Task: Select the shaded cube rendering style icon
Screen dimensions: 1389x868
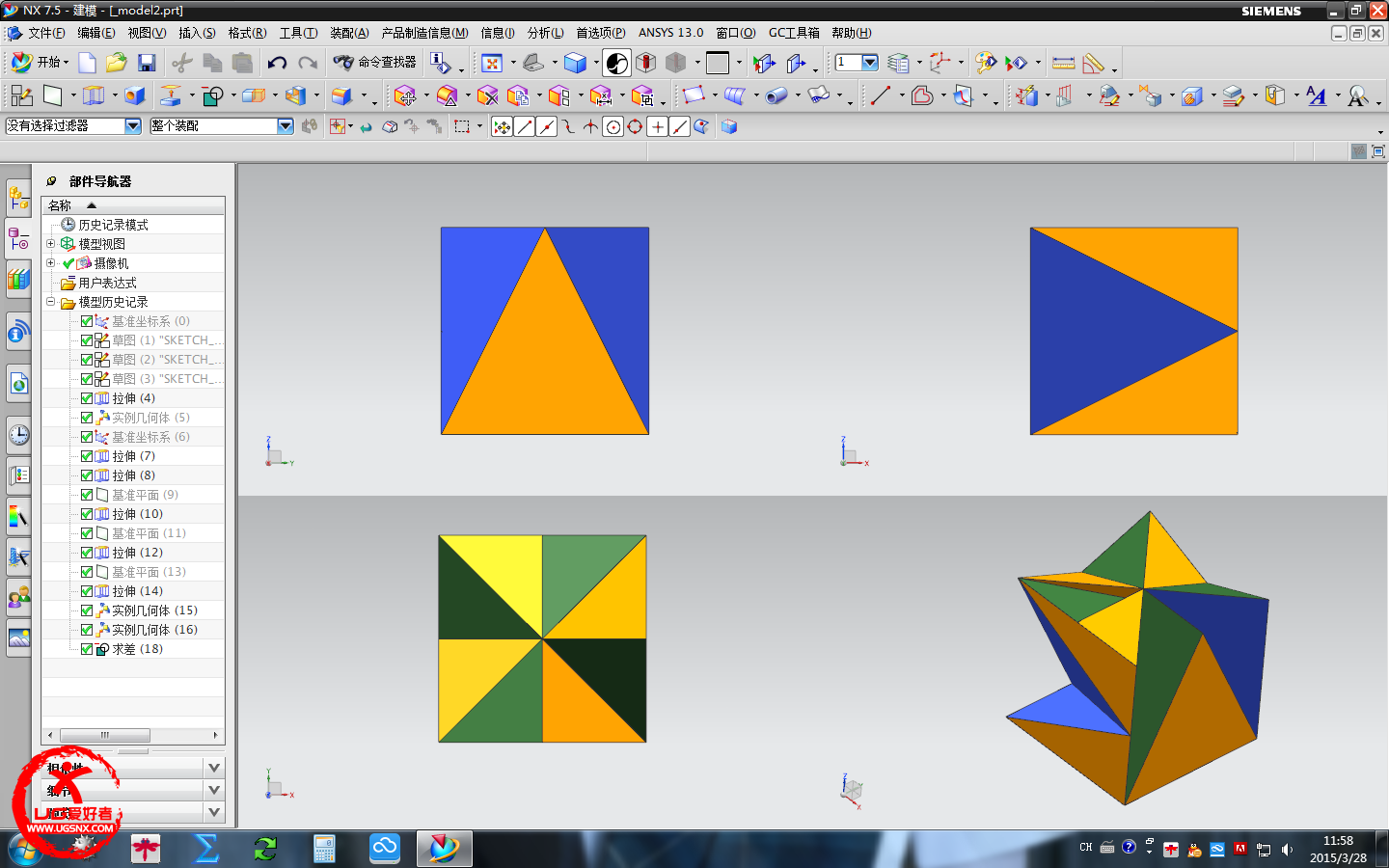Action: [576, 64]
